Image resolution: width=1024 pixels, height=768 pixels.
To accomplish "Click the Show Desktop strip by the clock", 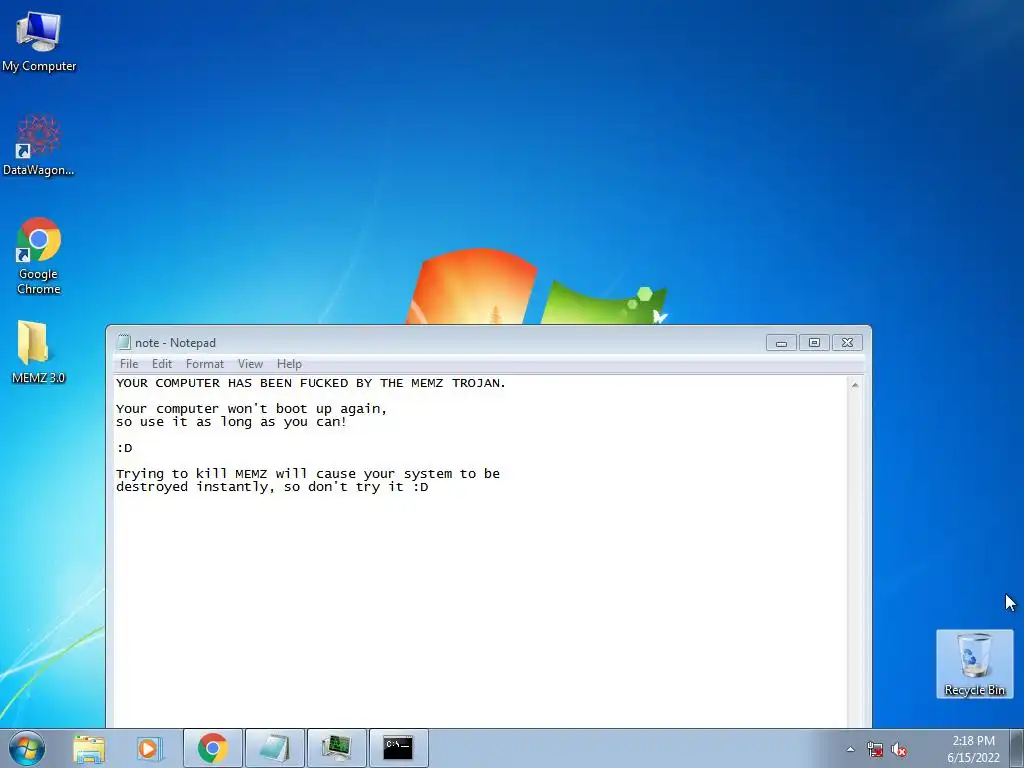I will pyautogui.click(x=1017, y=748).
